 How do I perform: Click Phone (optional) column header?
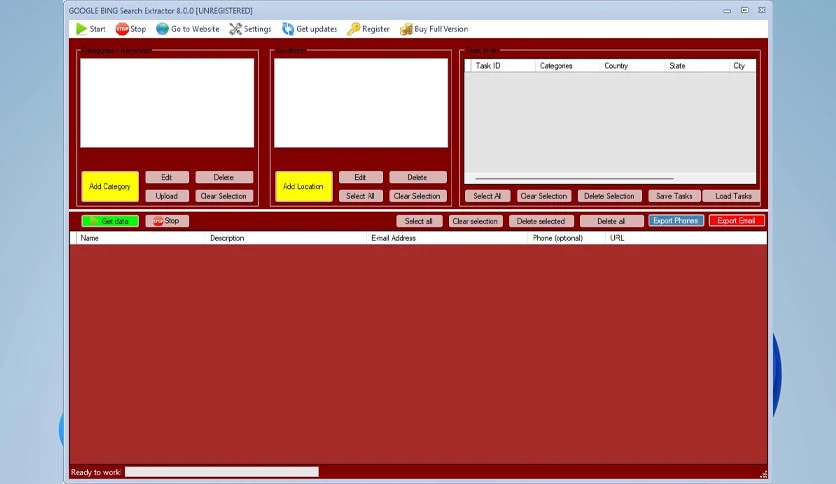(x=567, y=238)
